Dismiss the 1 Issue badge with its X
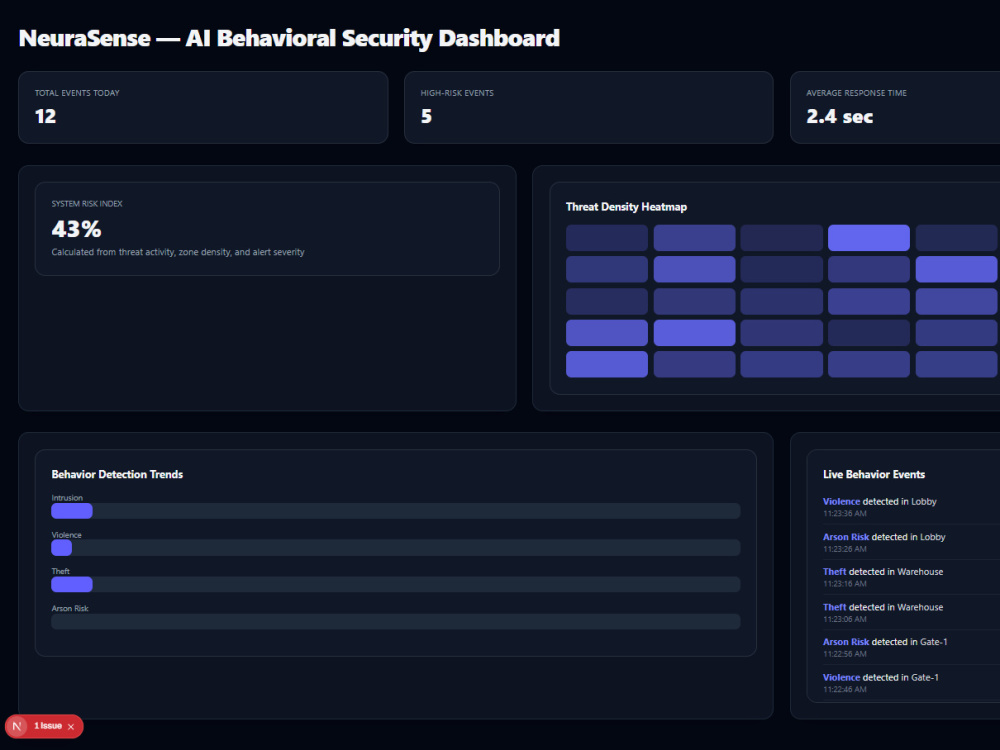The width and height of the screenshot is (1000, 750). coord(71,726)
